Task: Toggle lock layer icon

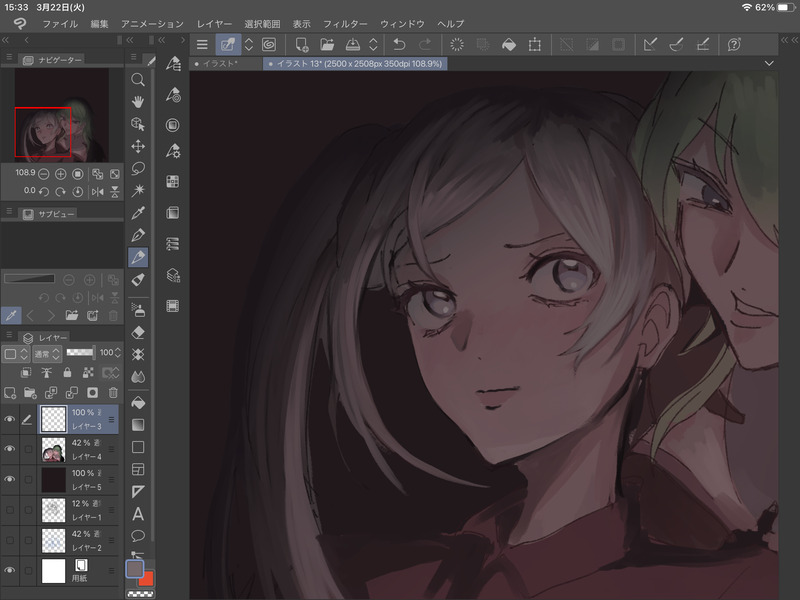Action: click(x=67, y=373)
